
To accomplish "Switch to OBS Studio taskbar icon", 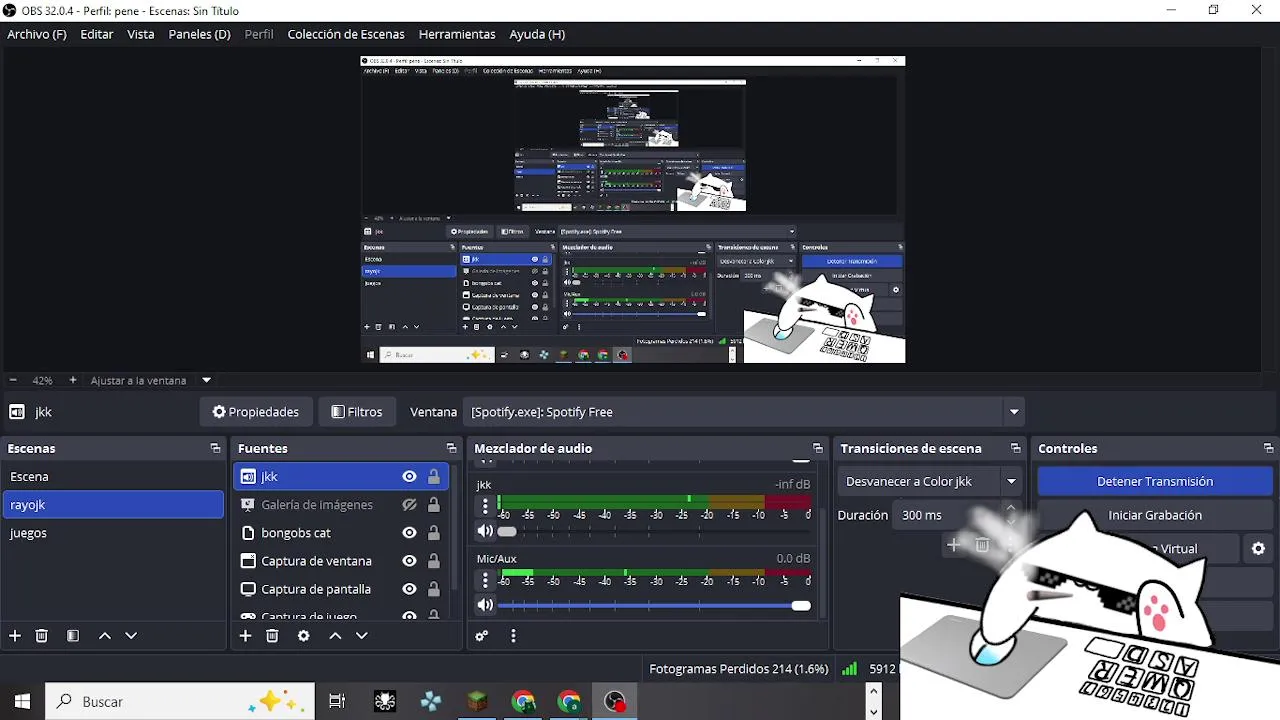I will point(615,702).
